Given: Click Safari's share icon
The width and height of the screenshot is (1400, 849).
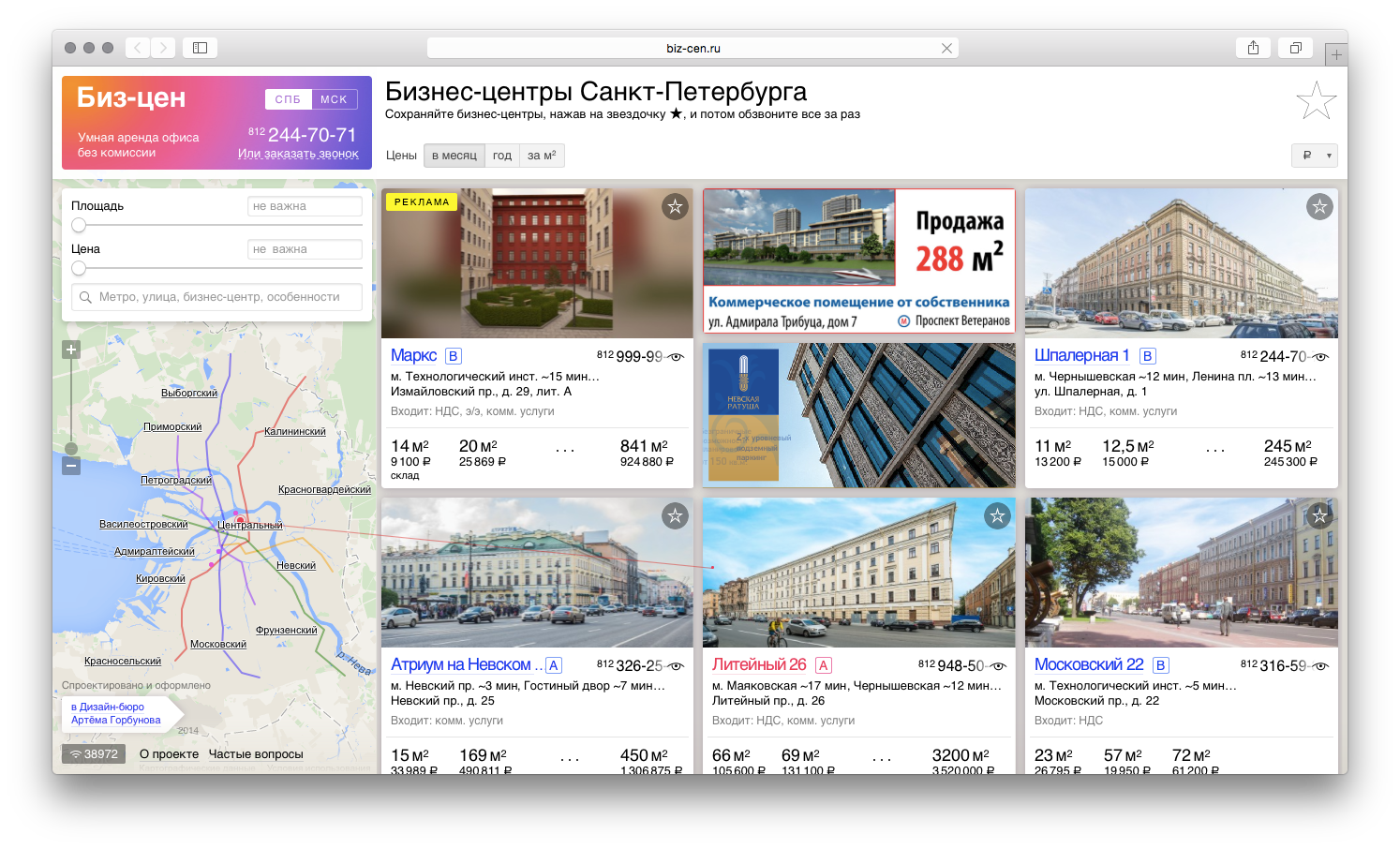Looking at the screenshot, I should (1253, 48).
